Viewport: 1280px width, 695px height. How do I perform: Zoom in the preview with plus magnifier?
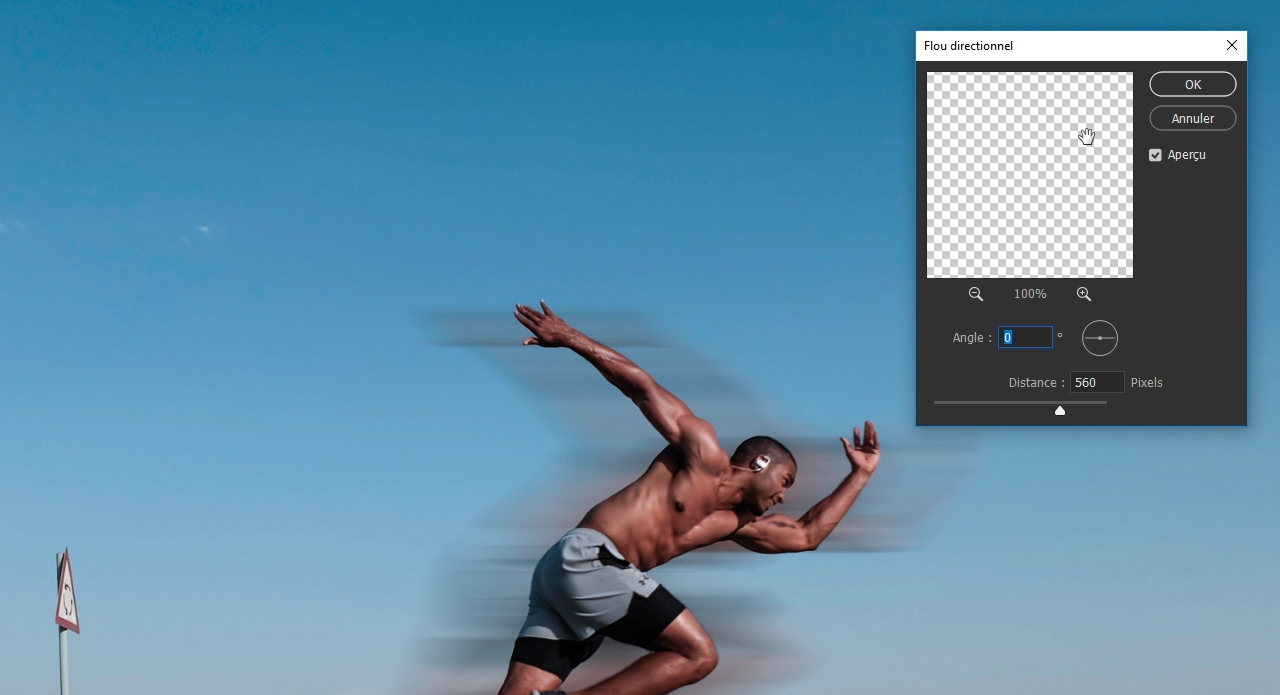(1084, 294)
